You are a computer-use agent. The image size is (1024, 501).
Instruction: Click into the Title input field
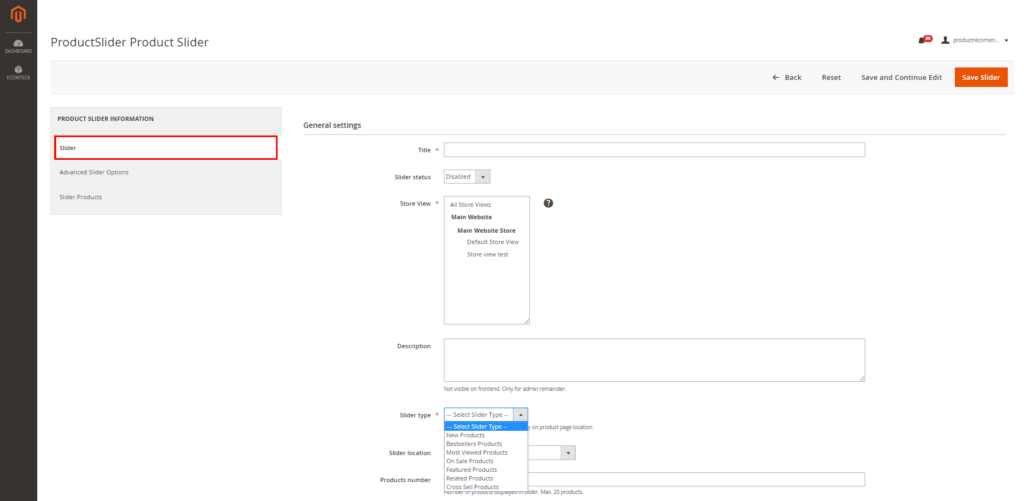[x=654, y=150]
